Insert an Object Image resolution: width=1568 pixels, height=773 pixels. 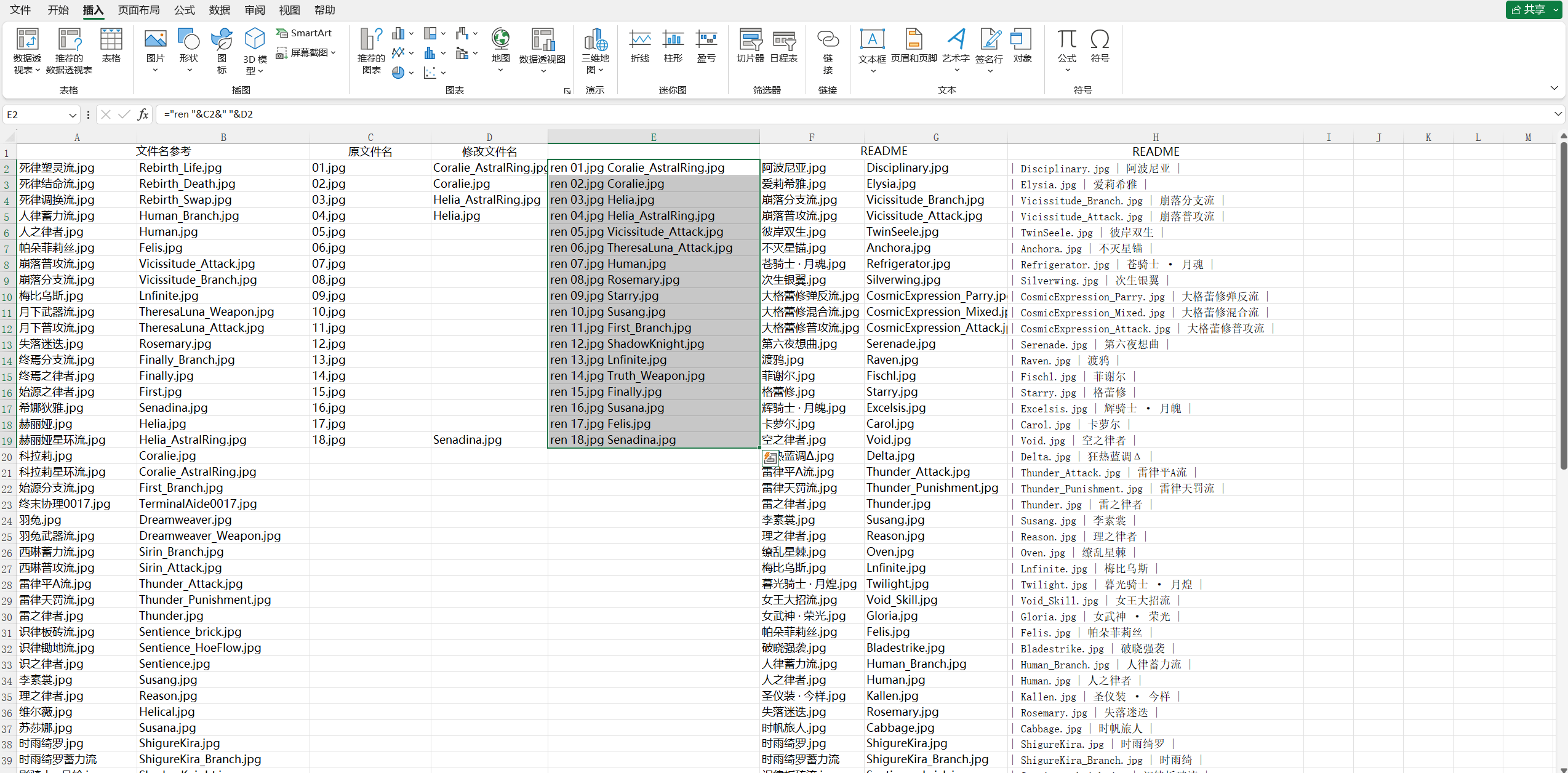pos(1022,46)
